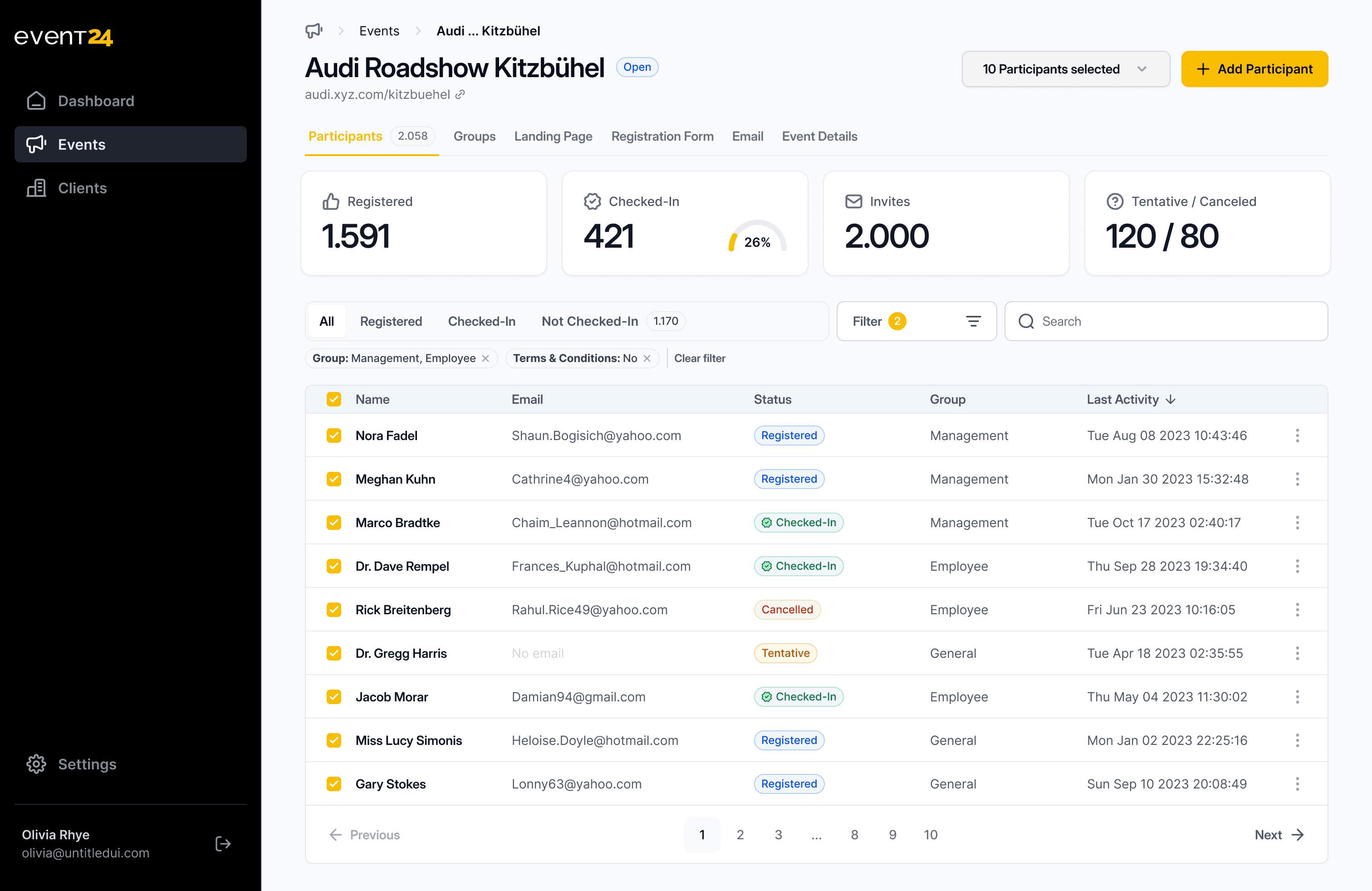Uncheck Marco Bradtke's row checkbox
The height and width of the screenshot is (891, 1372).
pos(334,523)
